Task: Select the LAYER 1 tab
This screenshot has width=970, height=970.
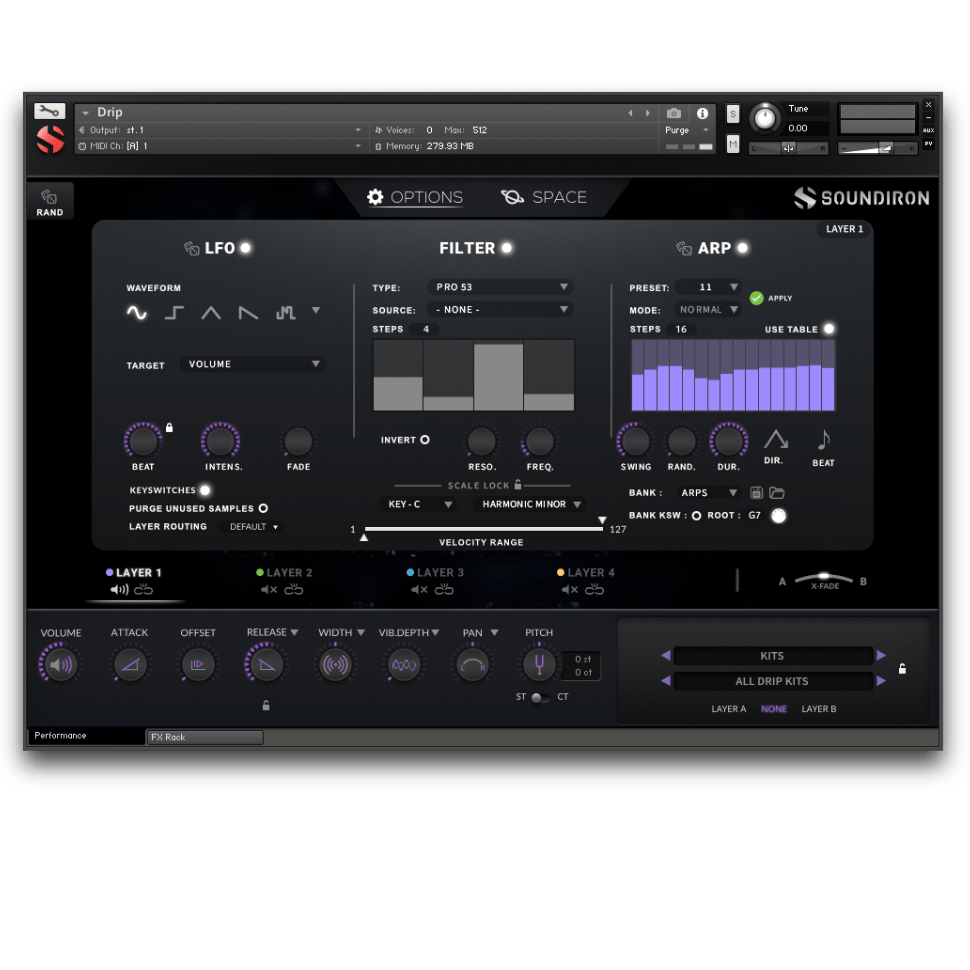Action: pos(134,573)
